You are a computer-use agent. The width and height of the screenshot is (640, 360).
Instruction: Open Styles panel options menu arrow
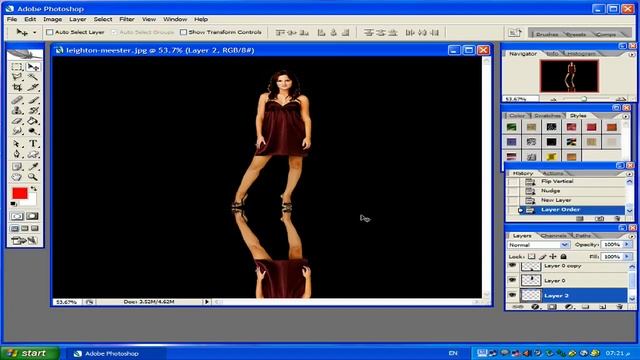coord(626,116)
